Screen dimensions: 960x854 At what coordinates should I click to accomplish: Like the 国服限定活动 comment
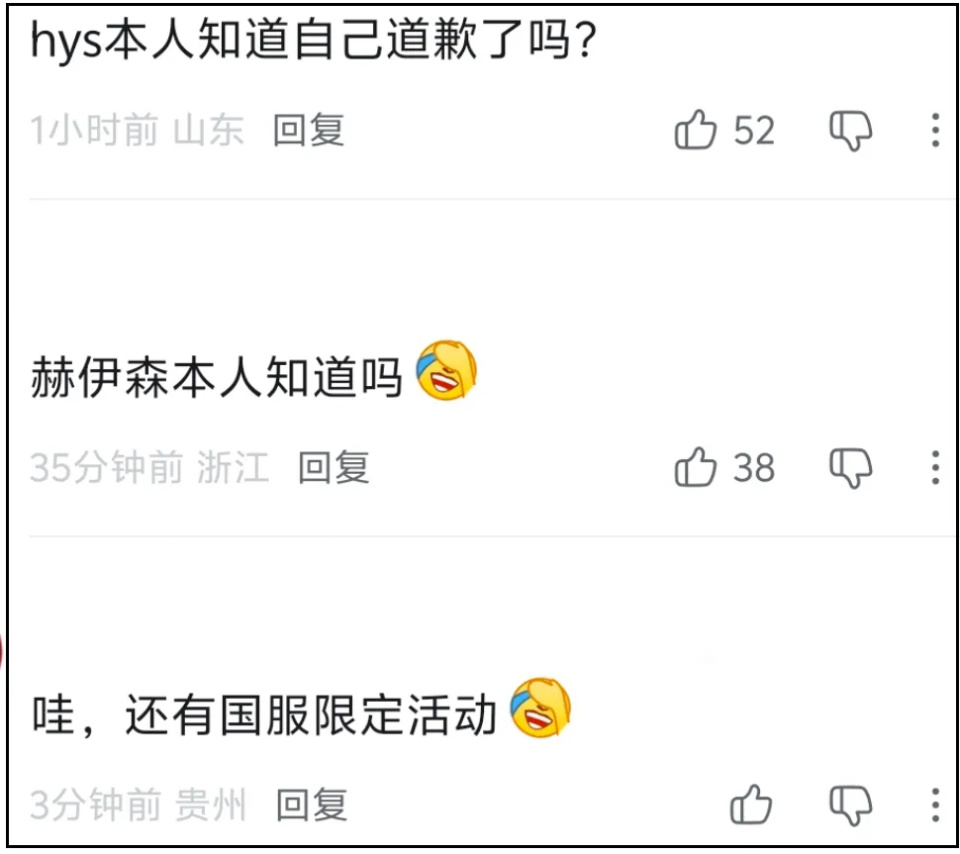tap(751, 804)
